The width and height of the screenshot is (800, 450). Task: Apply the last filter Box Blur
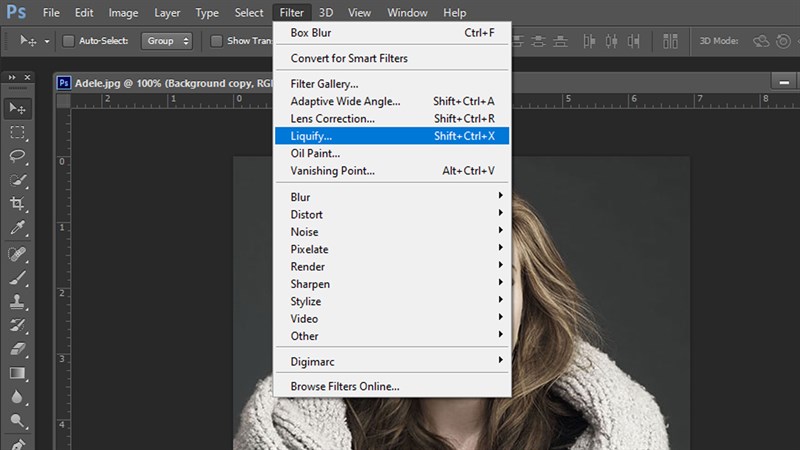pyautogui.click(x=392, y=33)
